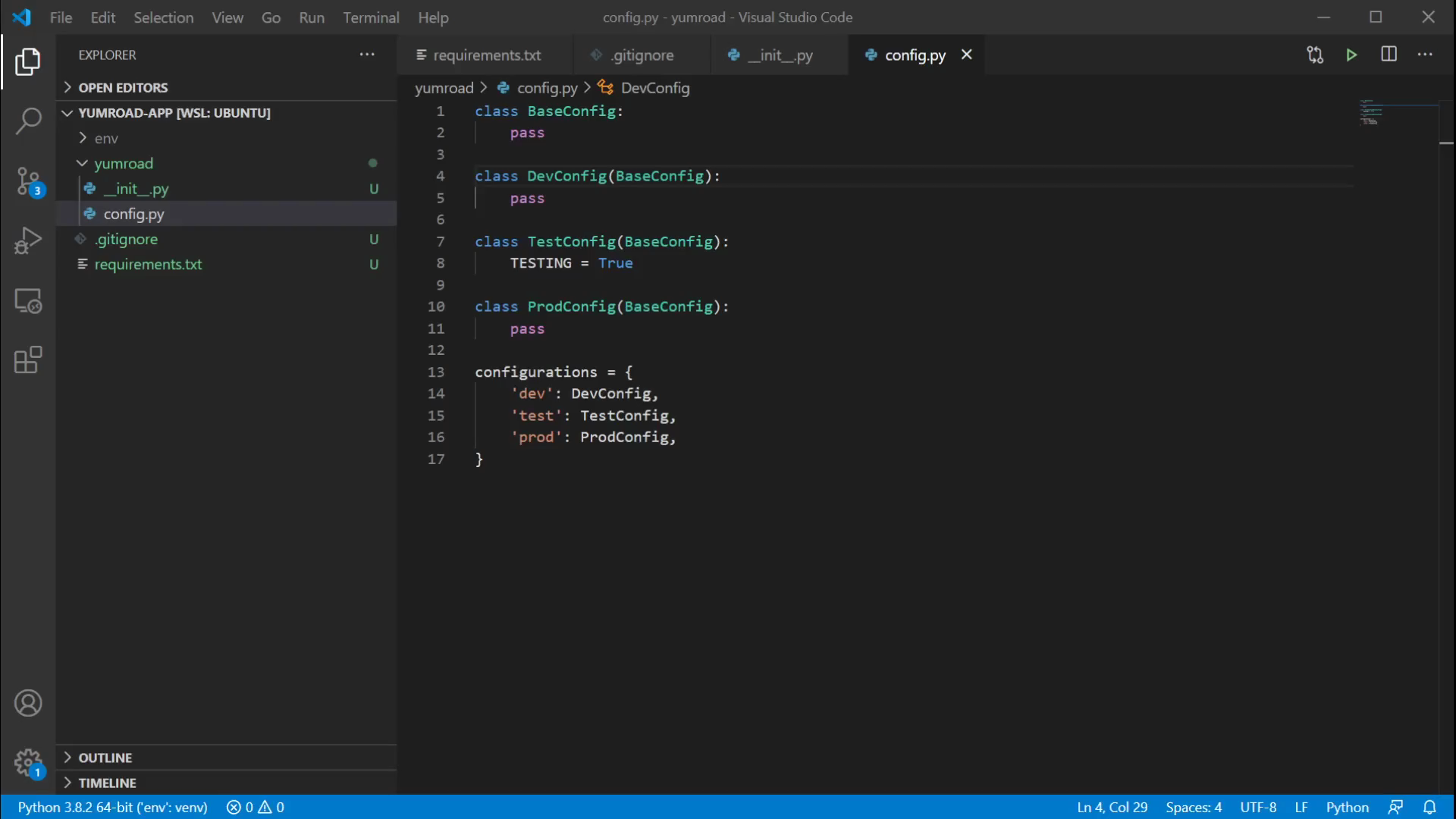This screenshot has width=1456, height=819.
Task: Open requirements.txt in the file tree
Action: click(x=226, y=264)
